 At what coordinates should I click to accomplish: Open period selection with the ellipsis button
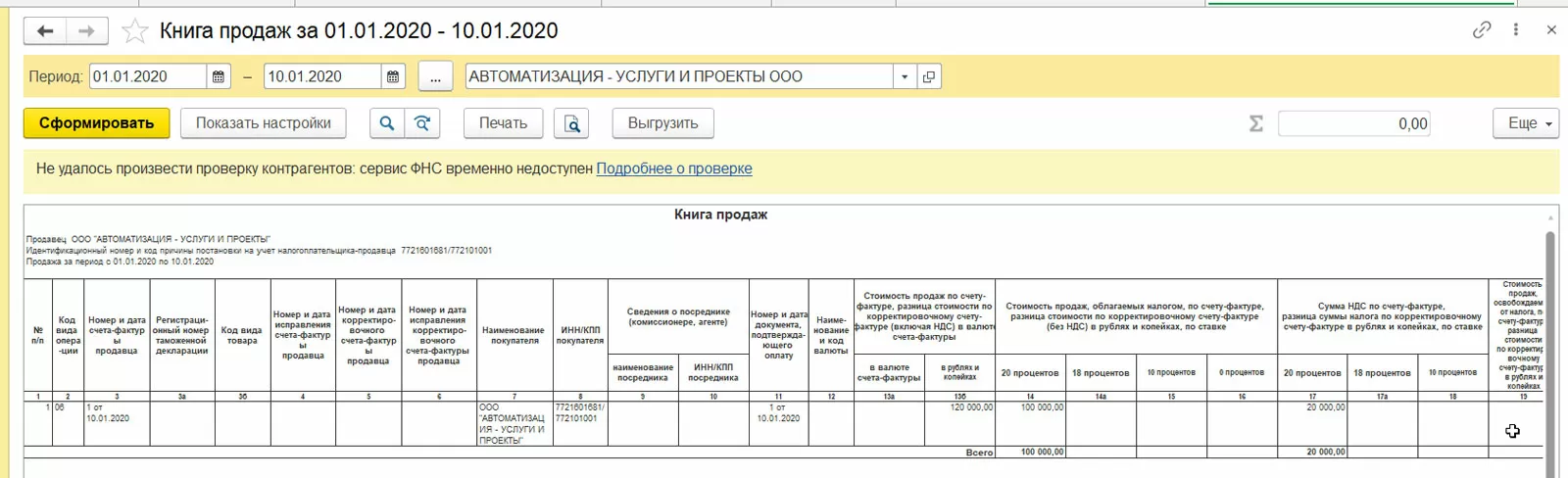[435, 76]
